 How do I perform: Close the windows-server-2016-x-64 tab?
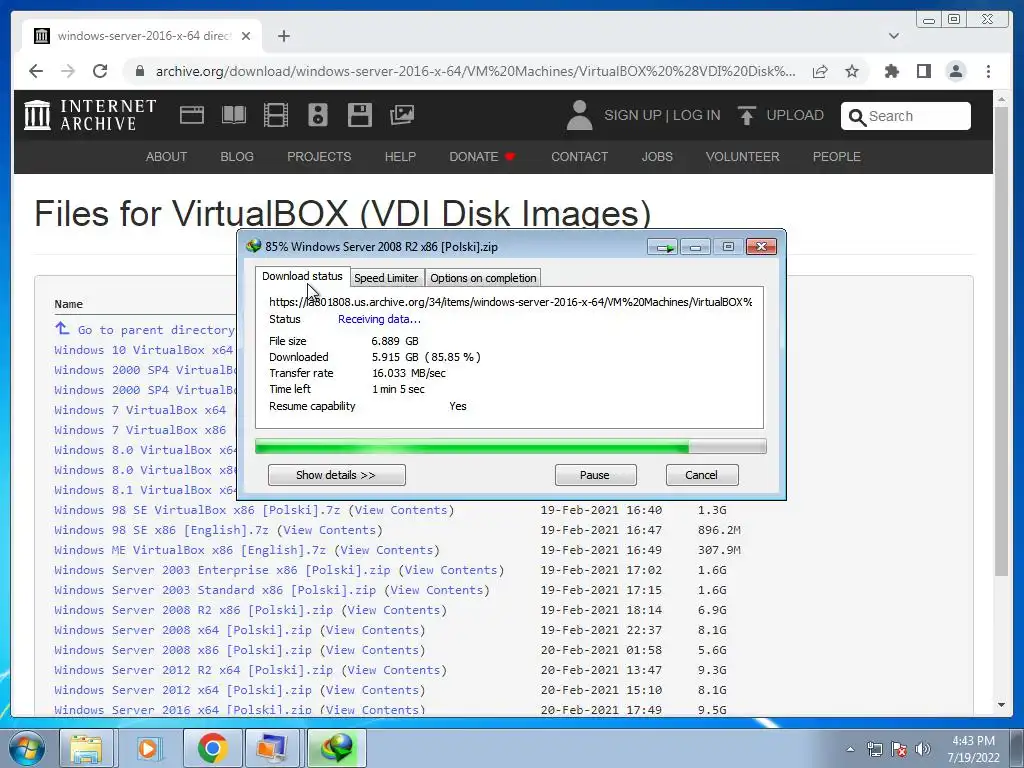(x=246, y=36)
